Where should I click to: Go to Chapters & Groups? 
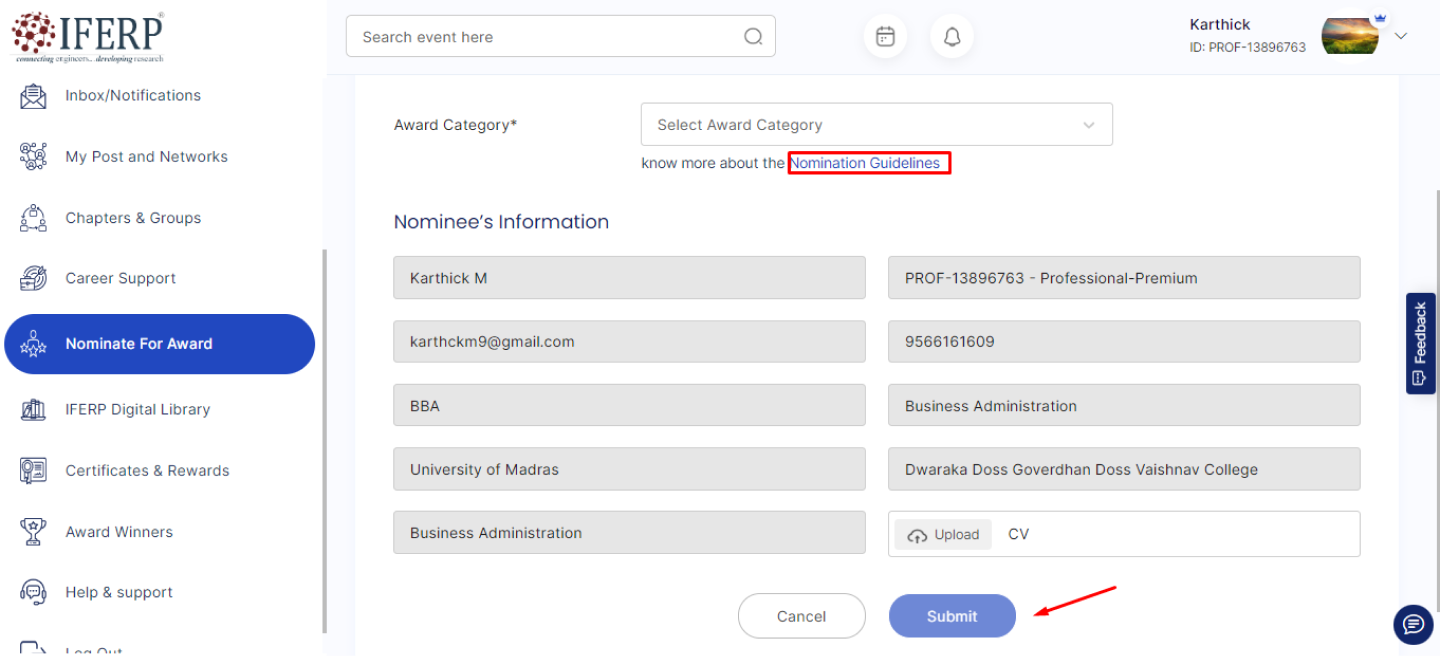point(133,218)
